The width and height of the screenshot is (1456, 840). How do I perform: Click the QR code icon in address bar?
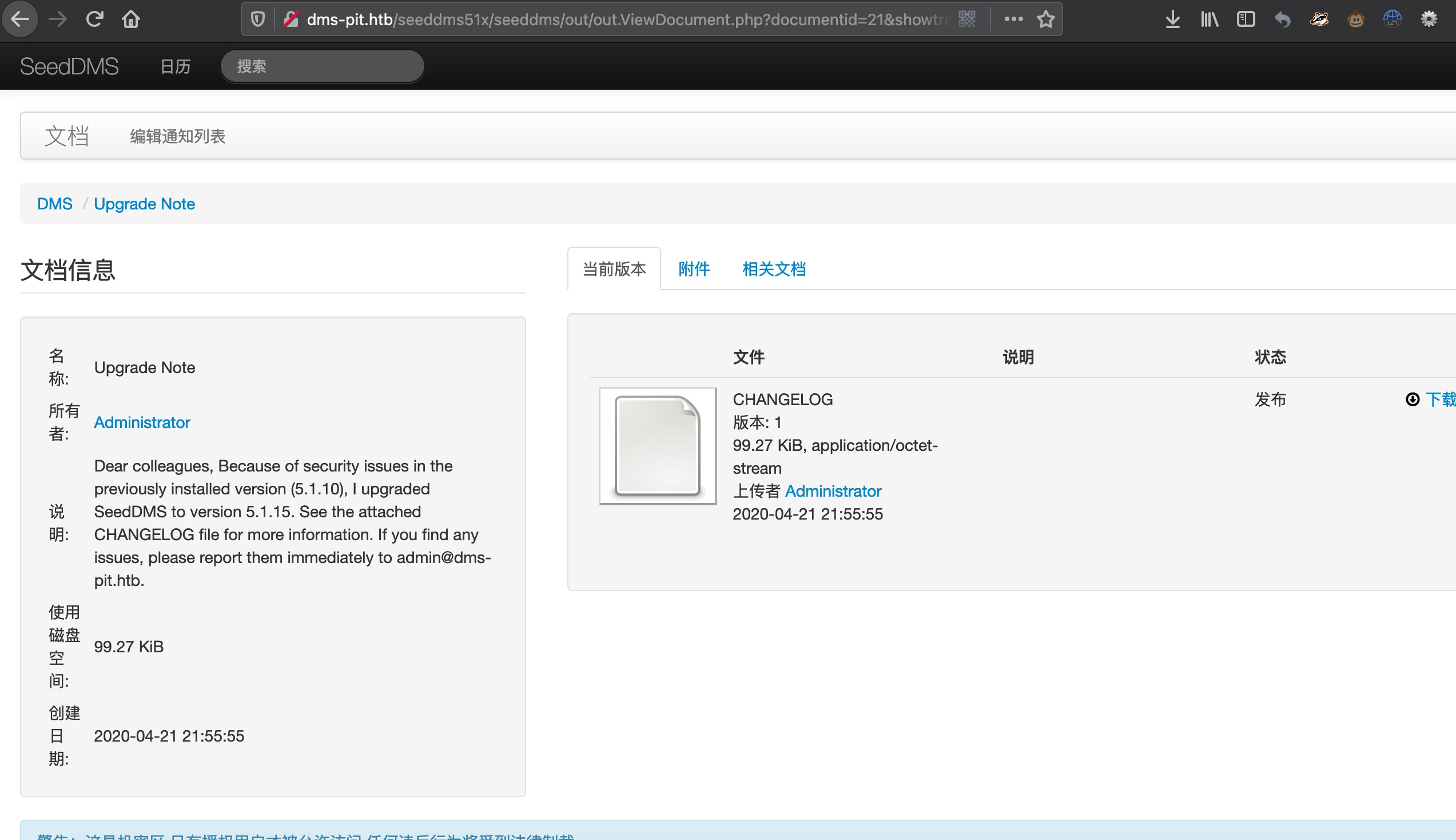point(966,19)
